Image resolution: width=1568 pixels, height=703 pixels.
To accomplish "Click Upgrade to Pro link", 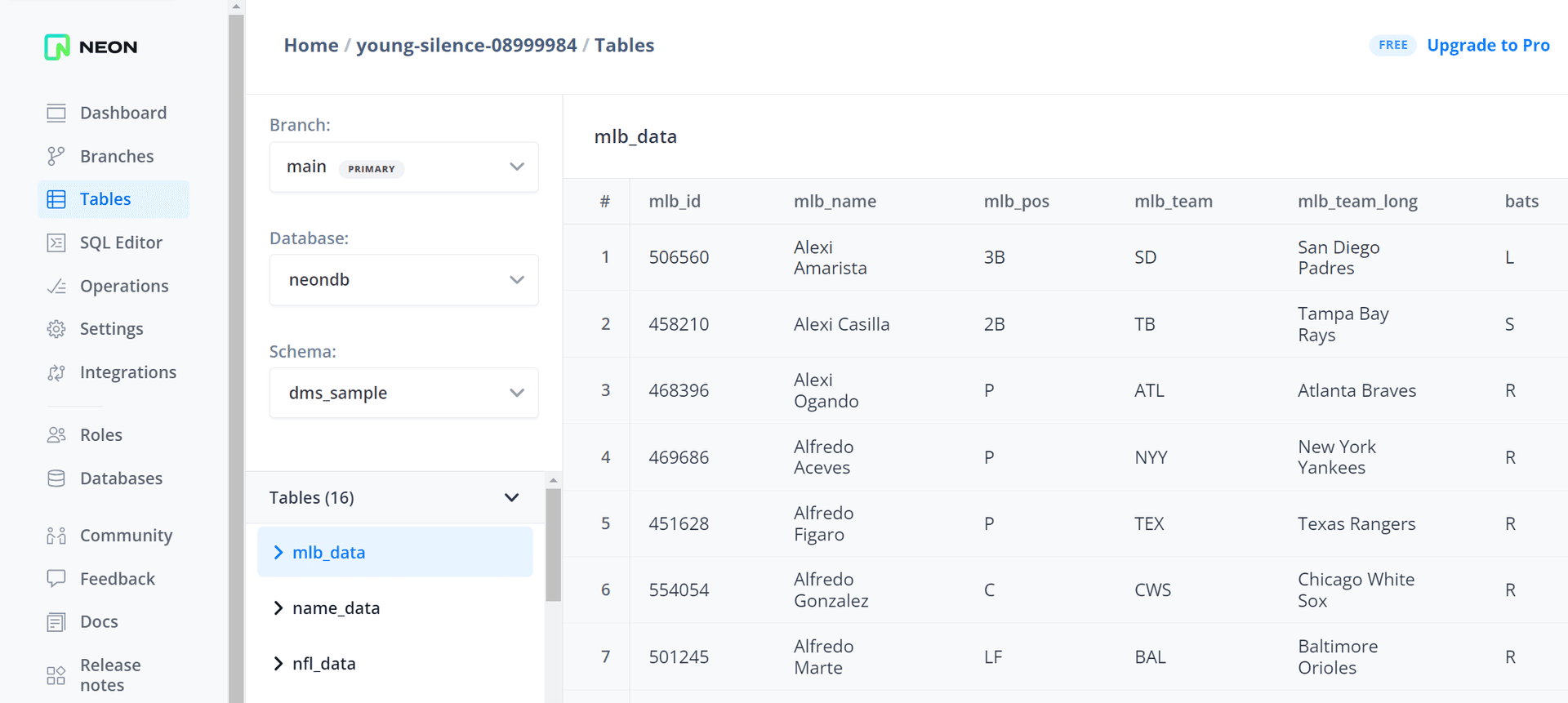I will (1488, 46).
